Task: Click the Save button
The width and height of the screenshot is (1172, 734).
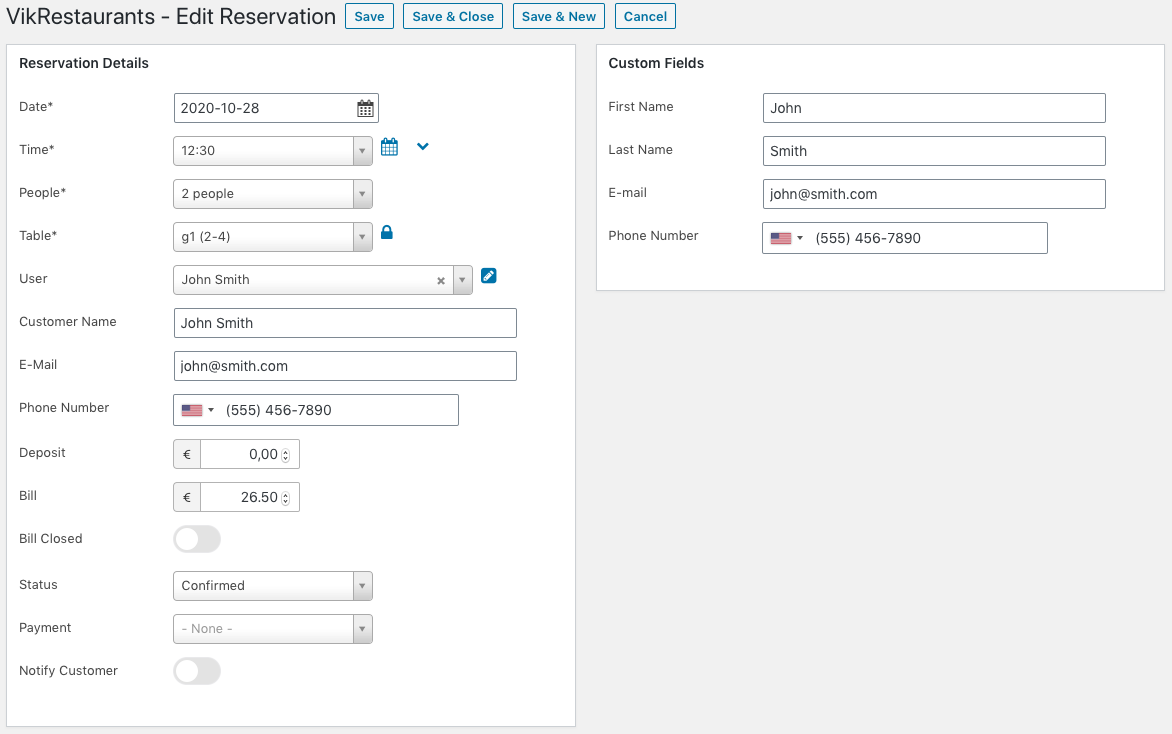Action: [369, 16]
